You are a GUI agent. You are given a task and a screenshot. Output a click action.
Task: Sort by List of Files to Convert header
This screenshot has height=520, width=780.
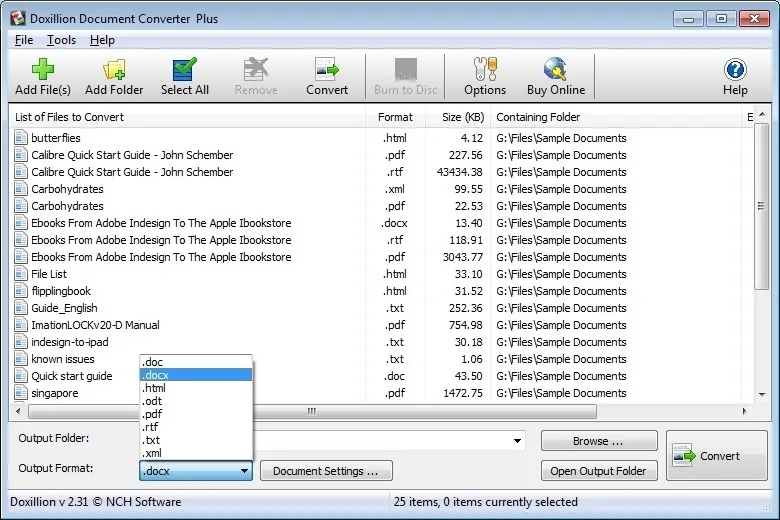coord(188,117)
